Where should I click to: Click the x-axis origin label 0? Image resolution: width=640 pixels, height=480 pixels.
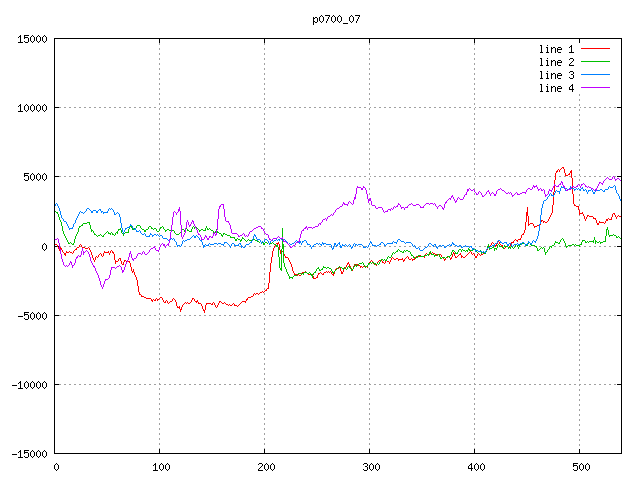pyautogui.click(x=56, y=467)
